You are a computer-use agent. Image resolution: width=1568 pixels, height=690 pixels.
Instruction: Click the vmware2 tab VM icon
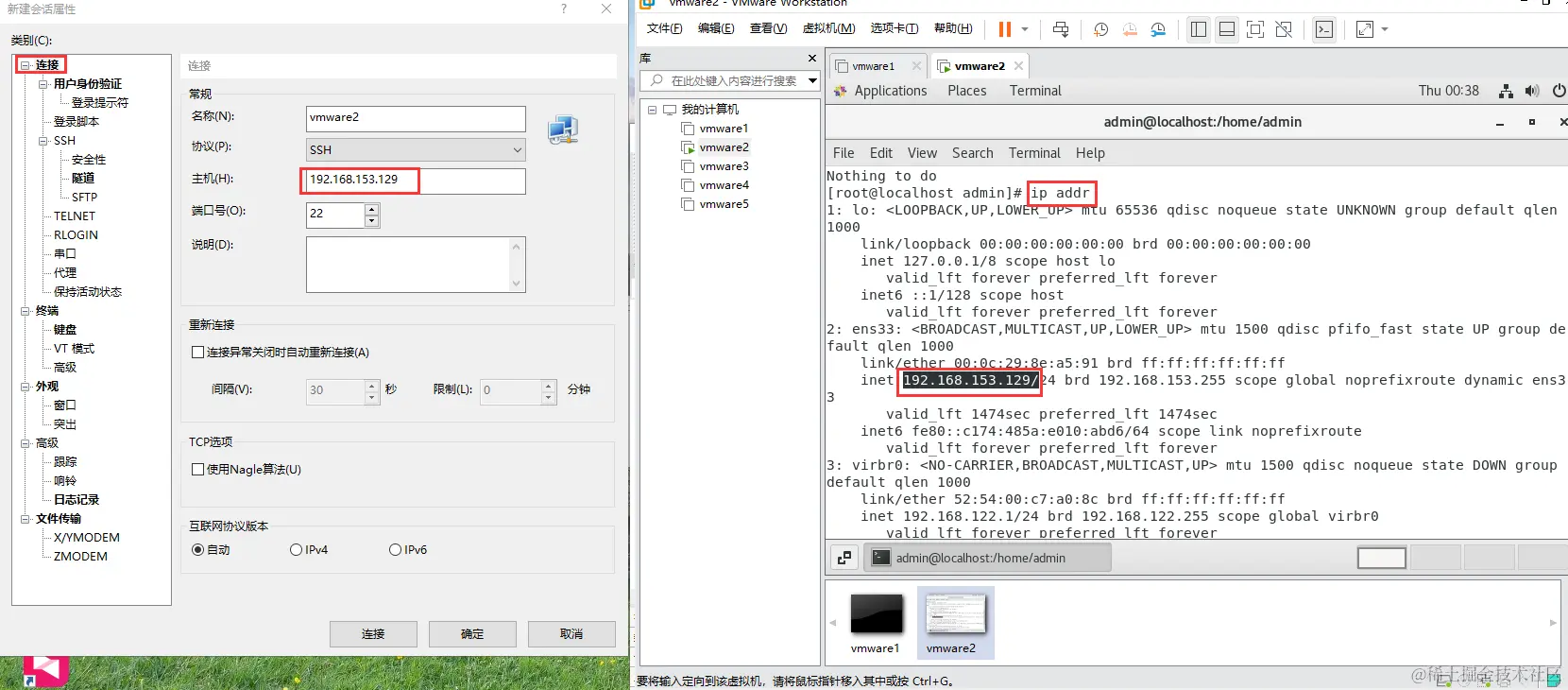(x=944, y=66)
